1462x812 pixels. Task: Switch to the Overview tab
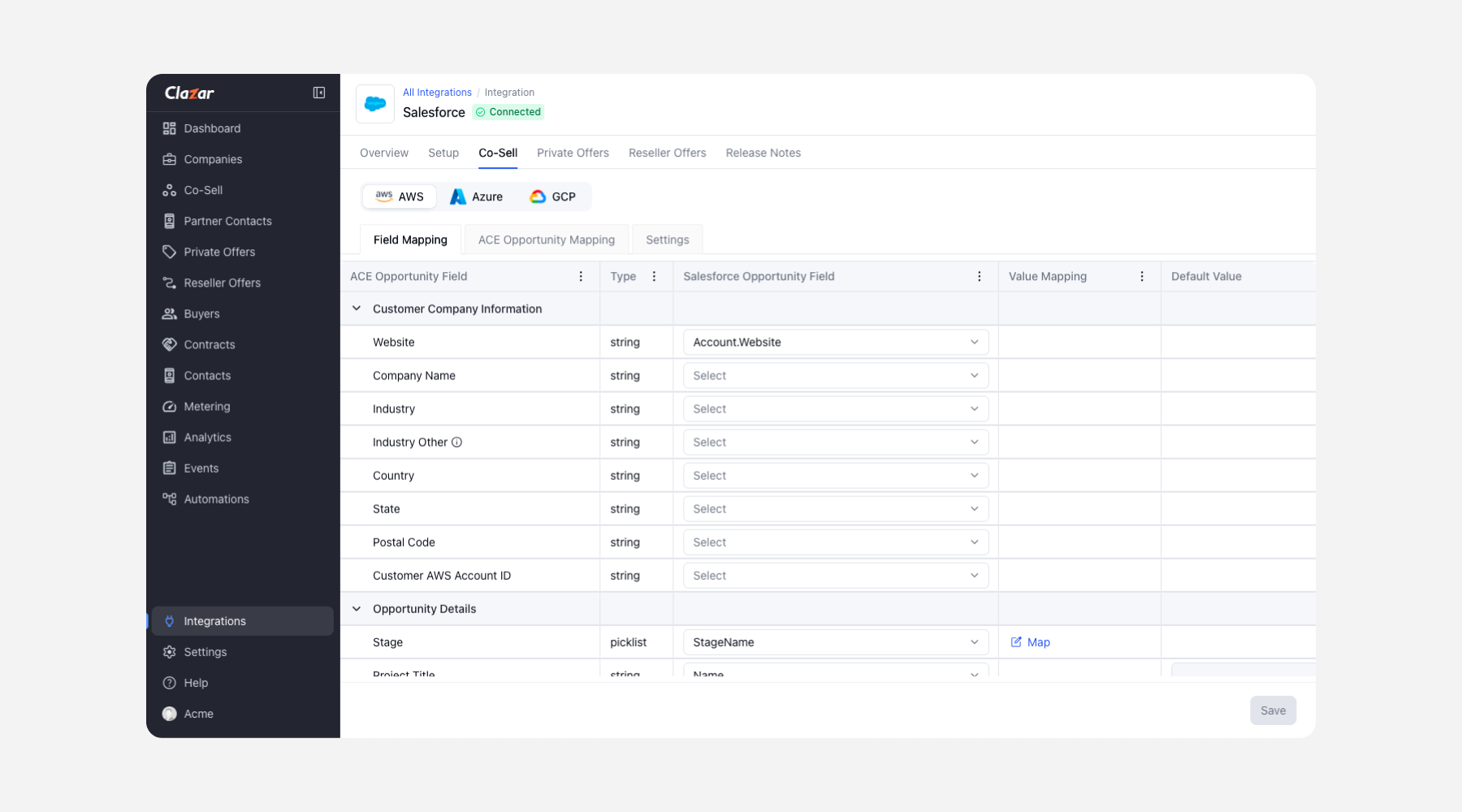pos(384,153)
